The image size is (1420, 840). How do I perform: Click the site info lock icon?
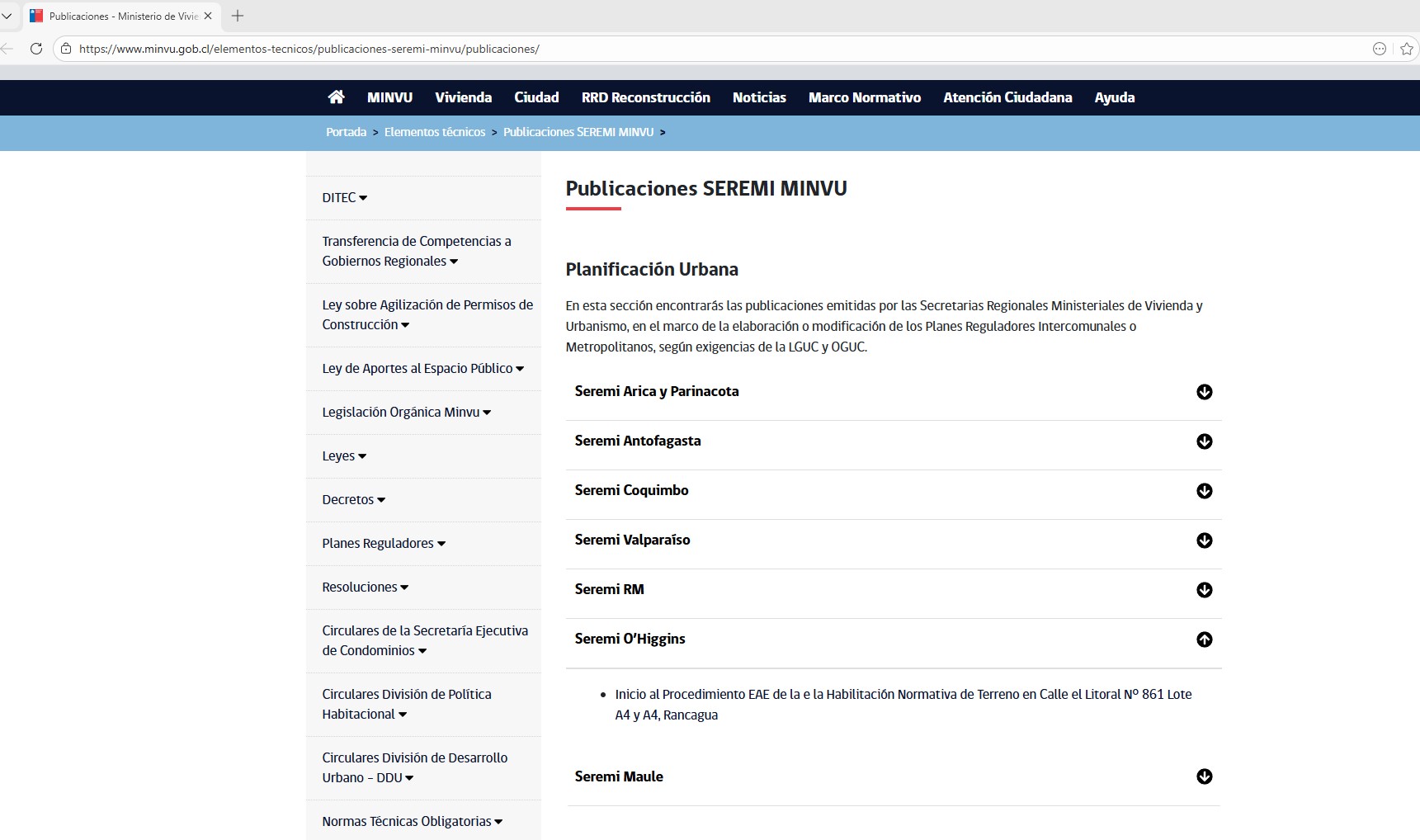click(x=66, y=49)
